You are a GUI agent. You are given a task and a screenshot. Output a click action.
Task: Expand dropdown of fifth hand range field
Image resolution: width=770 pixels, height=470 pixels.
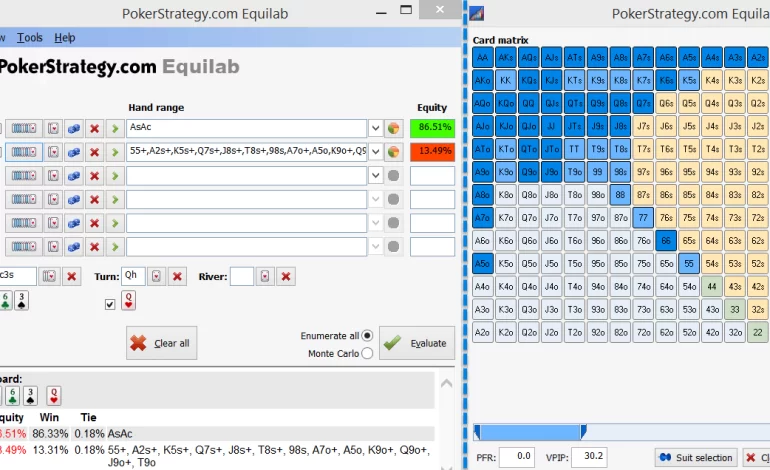pos(375,223)
